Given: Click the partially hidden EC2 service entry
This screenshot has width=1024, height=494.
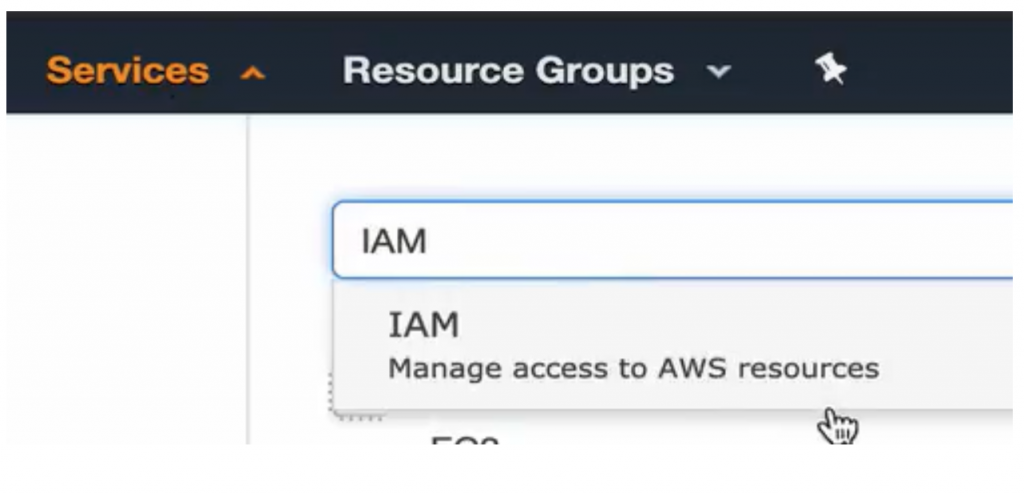Looking at the screenshot, I should 463,440.
